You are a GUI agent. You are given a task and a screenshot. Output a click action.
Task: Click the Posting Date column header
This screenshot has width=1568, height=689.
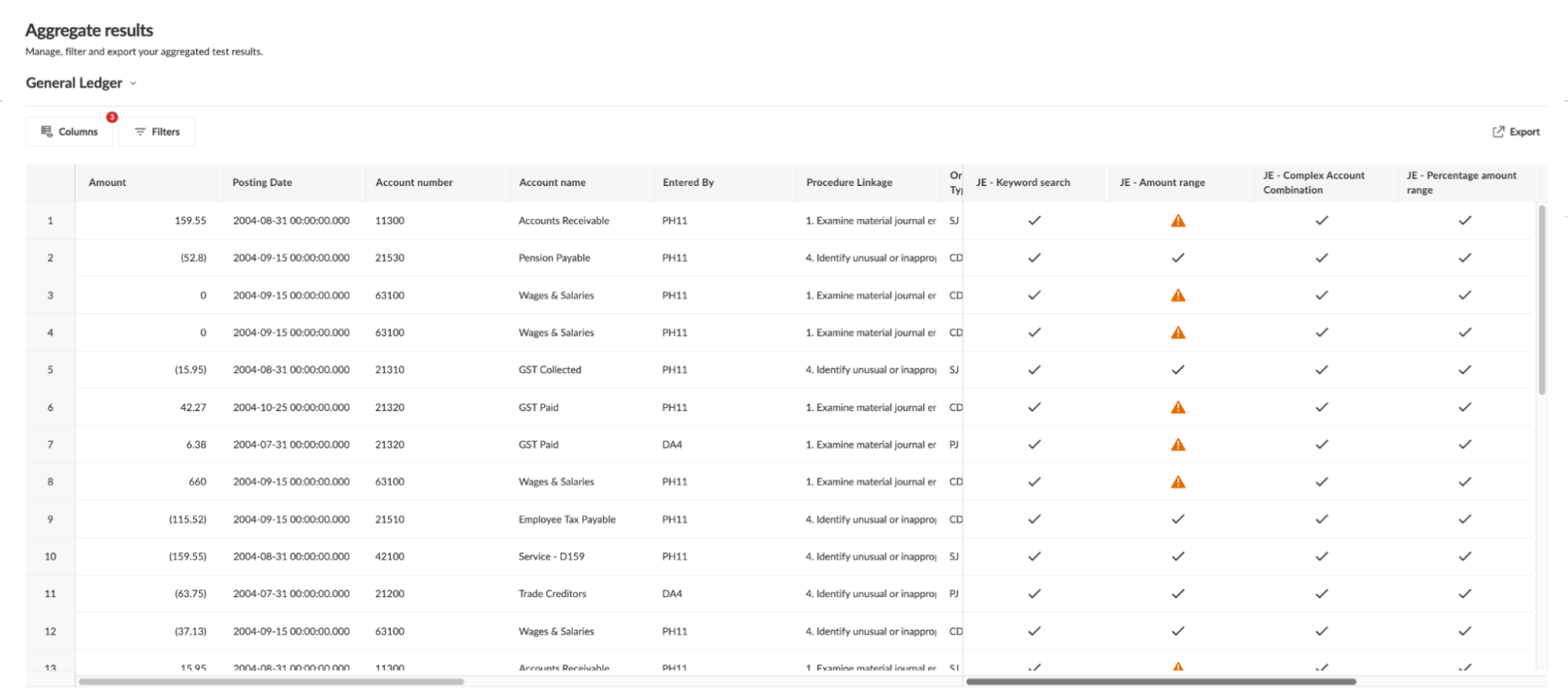click(x=262, y=183)
